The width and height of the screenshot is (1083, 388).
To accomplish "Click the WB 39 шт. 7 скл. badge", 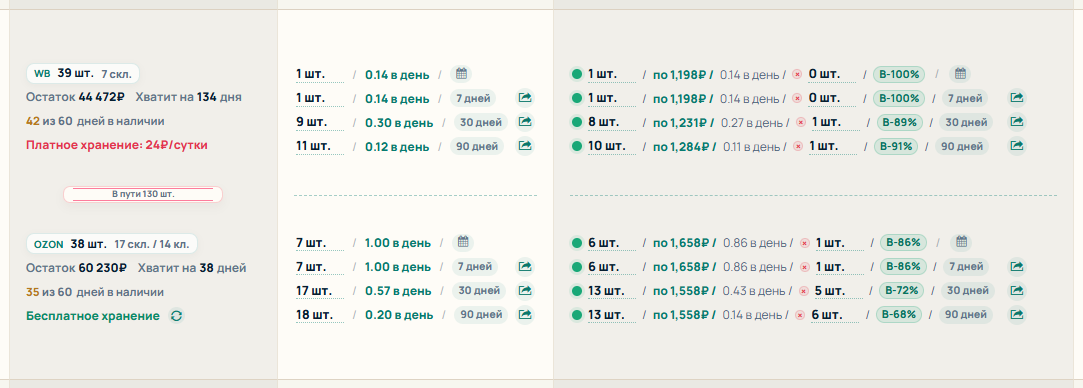I will [x=83, y=73].
